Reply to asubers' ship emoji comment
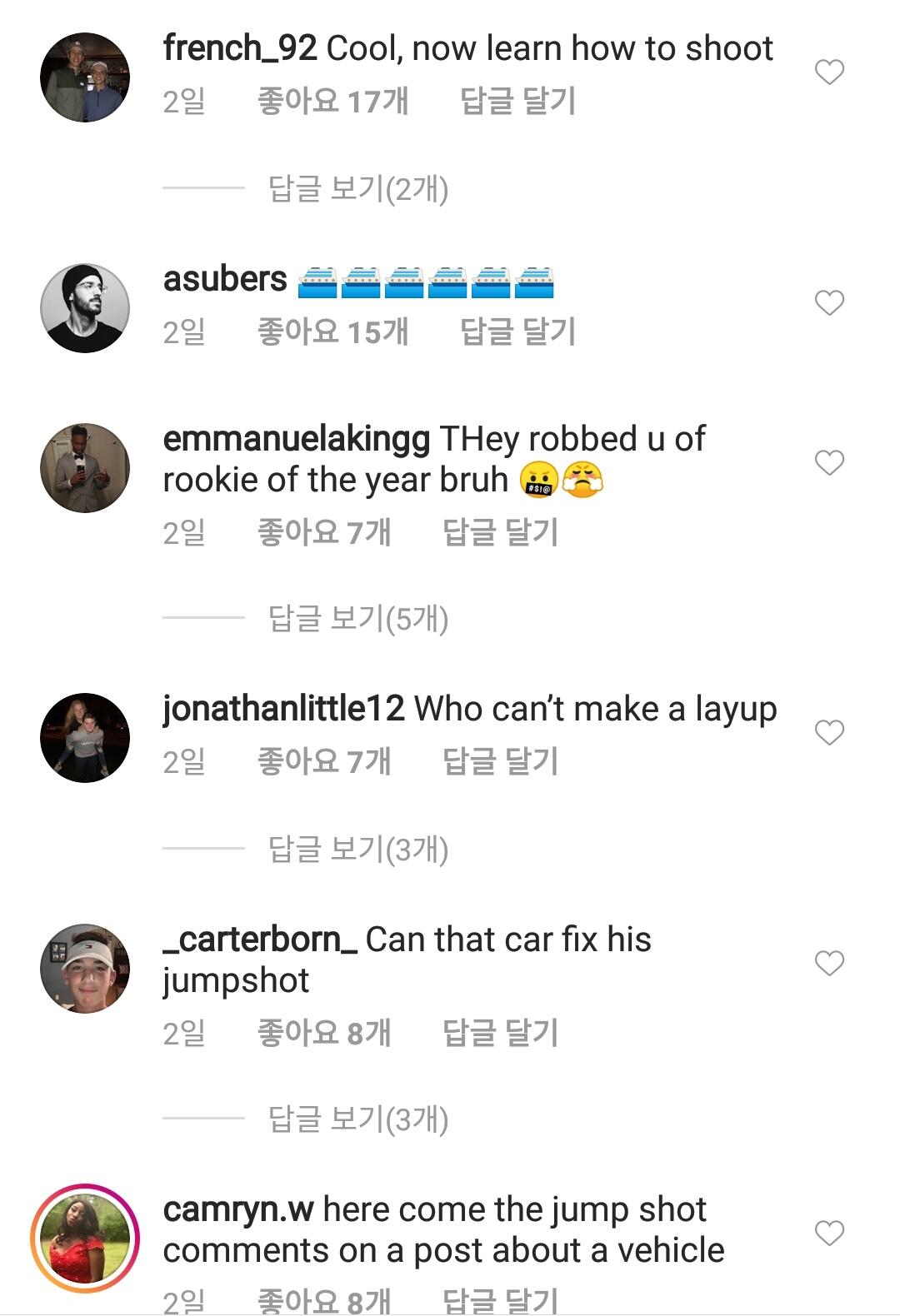 point(517,332)
